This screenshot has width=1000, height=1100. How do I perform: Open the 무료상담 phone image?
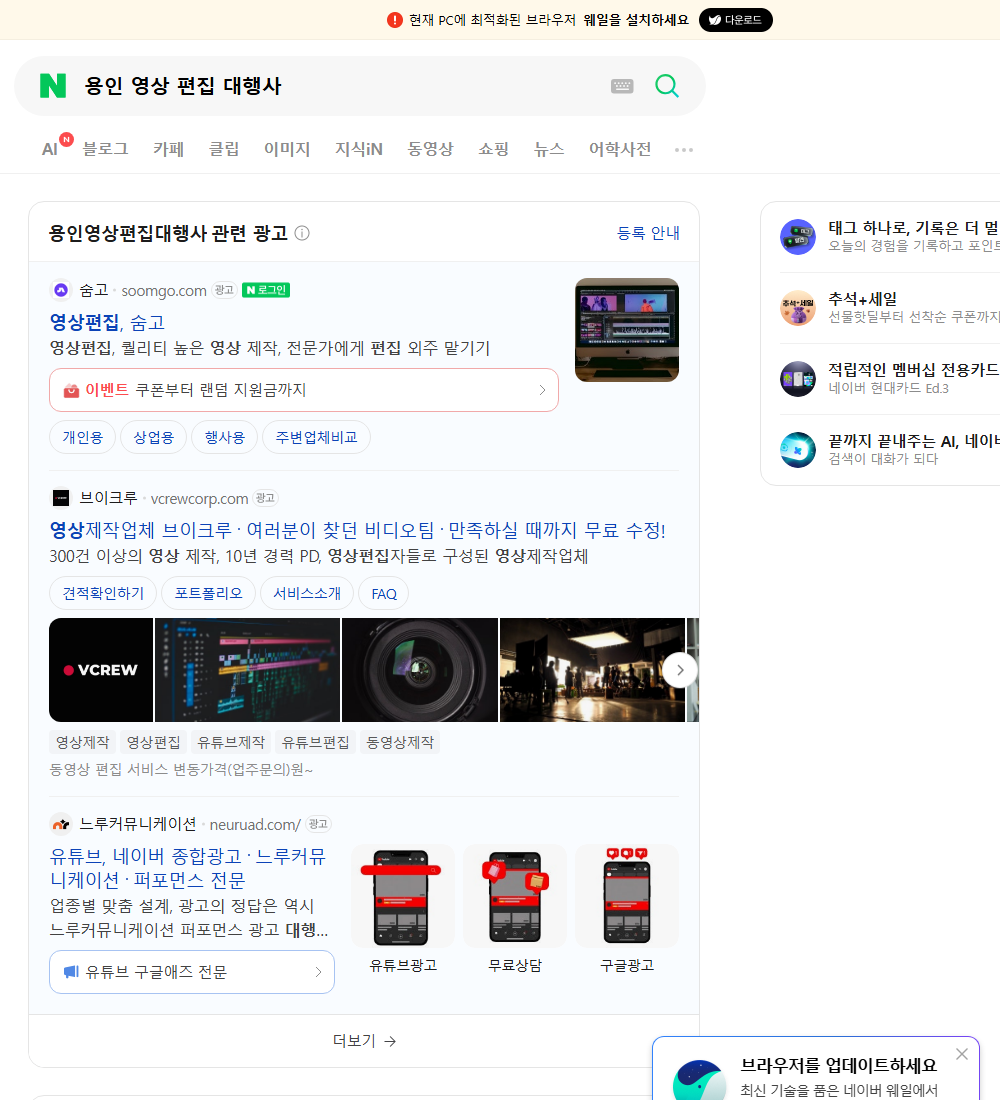(515, 897)
